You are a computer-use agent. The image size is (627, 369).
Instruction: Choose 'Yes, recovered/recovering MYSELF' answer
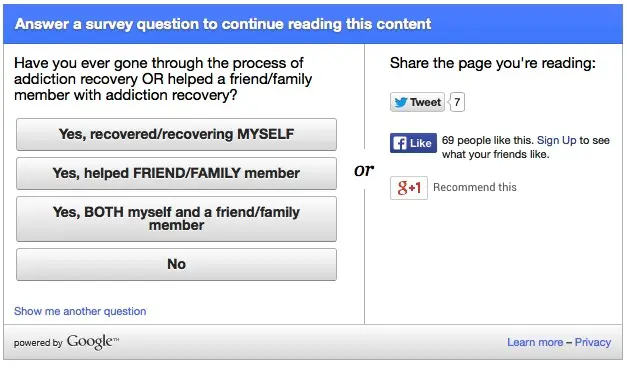coord(176,134)
